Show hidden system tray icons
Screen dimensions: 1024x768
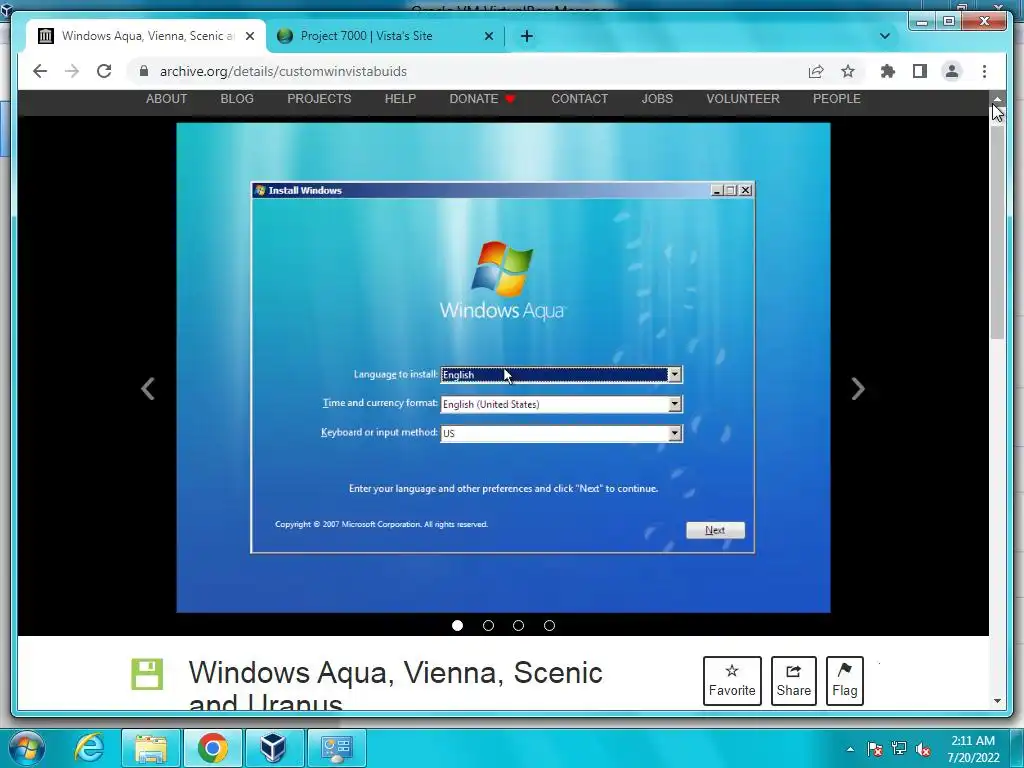[850, 749]
